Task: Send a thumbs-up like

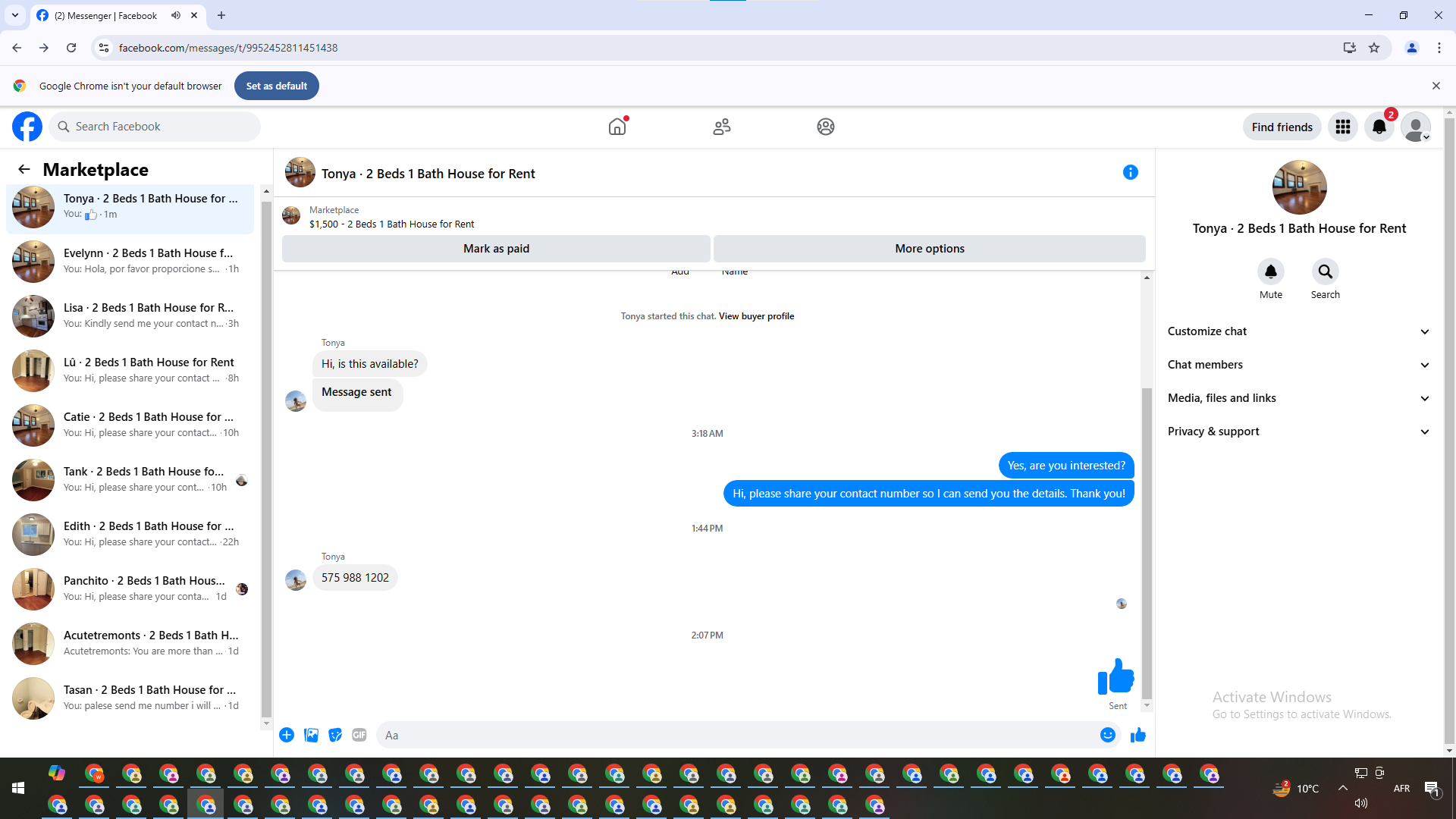Action: coord(1138,735)
